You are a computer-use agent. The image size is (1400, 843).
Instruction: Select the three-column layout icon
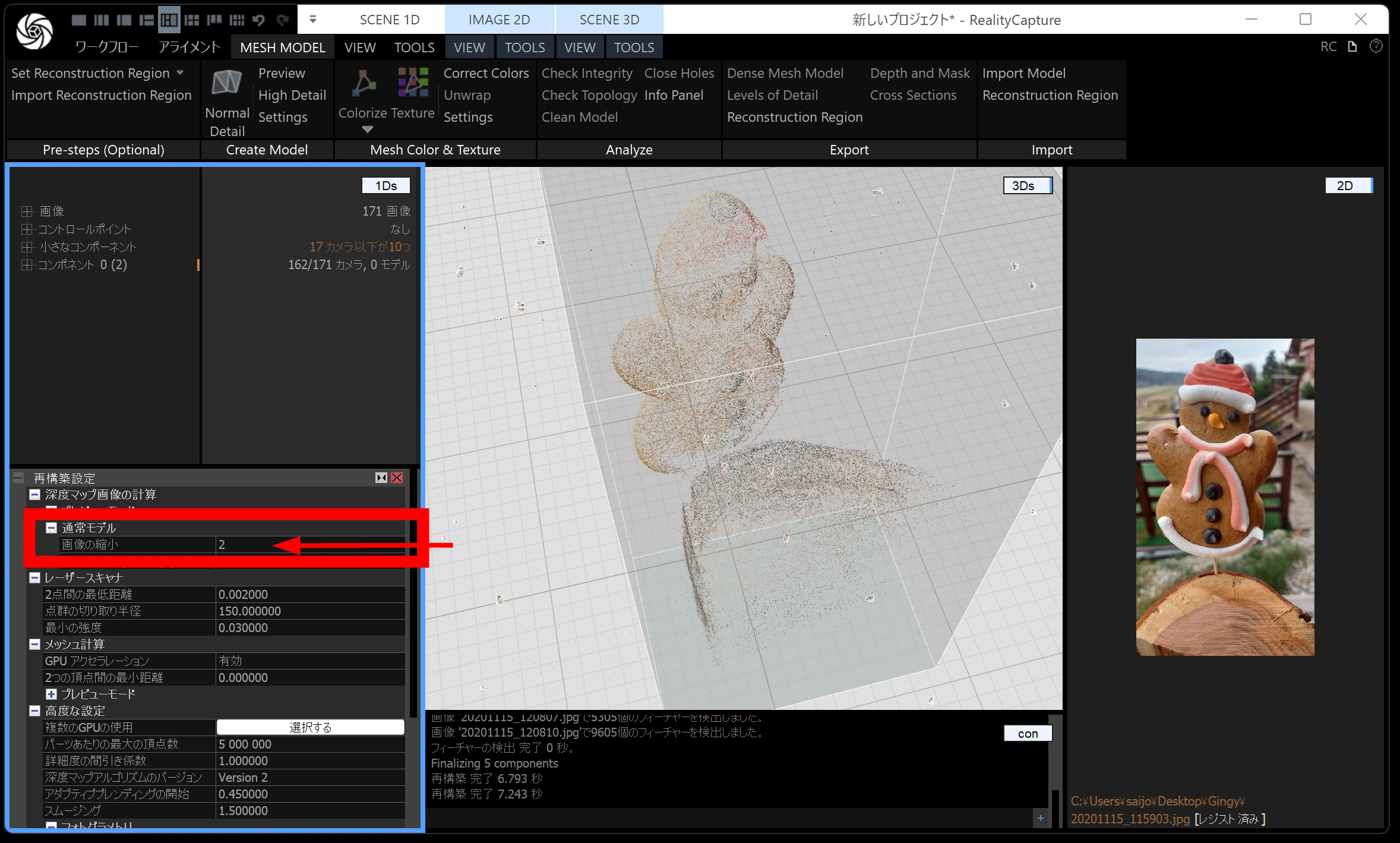coord(102,20)
